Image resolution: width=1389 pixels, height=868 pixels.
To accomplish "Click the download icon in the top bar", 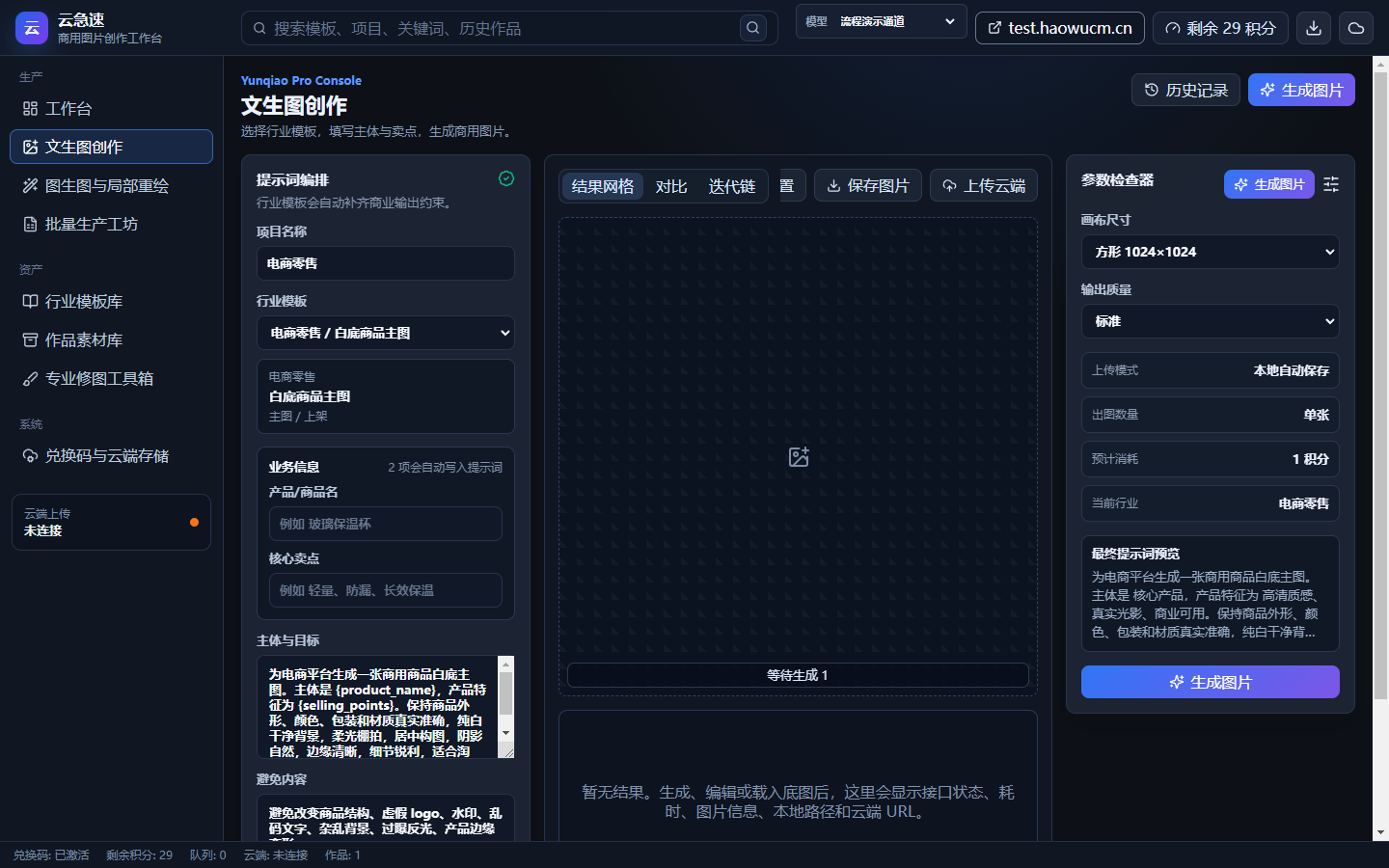I will click(x=1314, y=28).
